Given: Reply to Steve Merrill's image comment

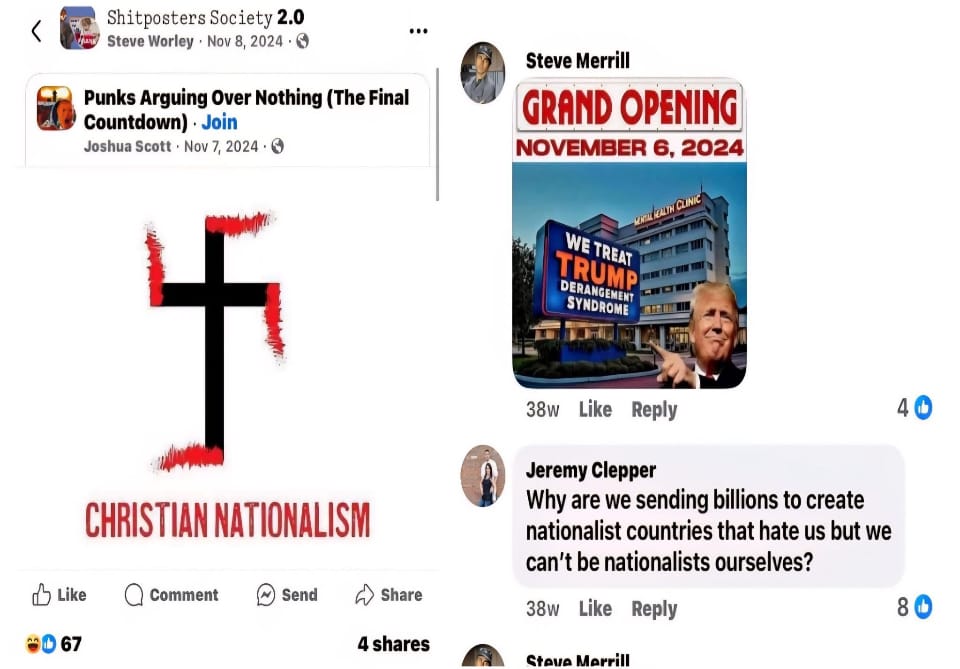Looking at the screenshot, I should coord(654,409).
